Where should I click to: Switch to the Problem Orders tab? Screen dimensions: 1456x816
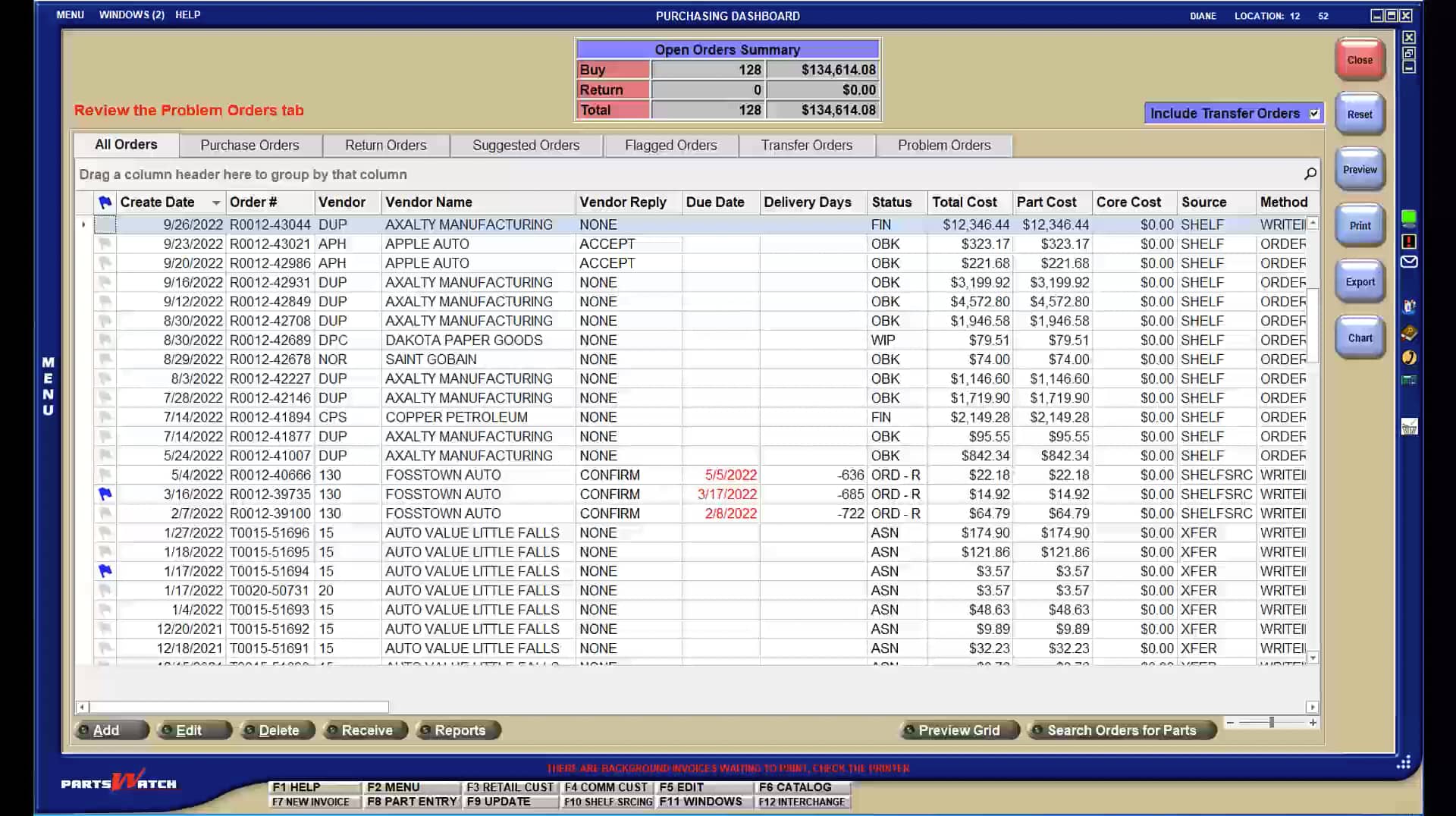coord(944,145)
